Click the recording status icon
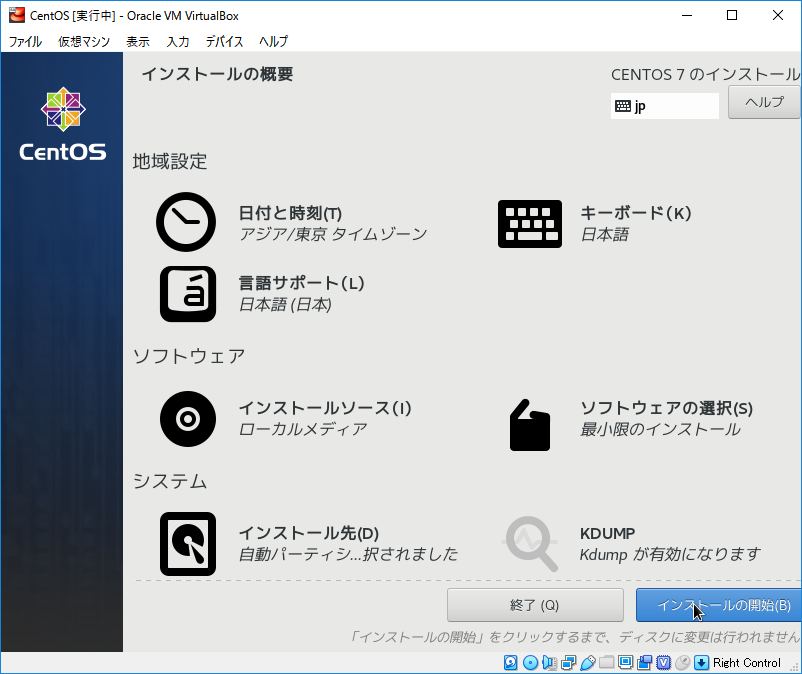Viewport: 802px width, 674px height. tap(644, 663)
